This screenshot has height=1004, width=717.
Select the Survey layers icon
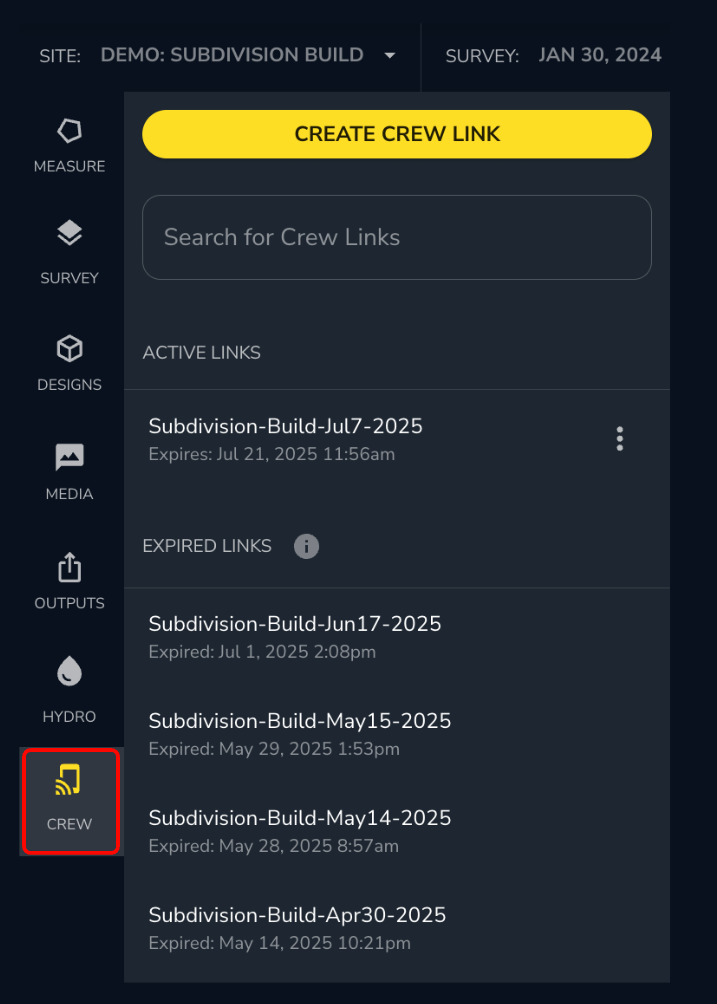pyautogui.click(x=69, y=234)
